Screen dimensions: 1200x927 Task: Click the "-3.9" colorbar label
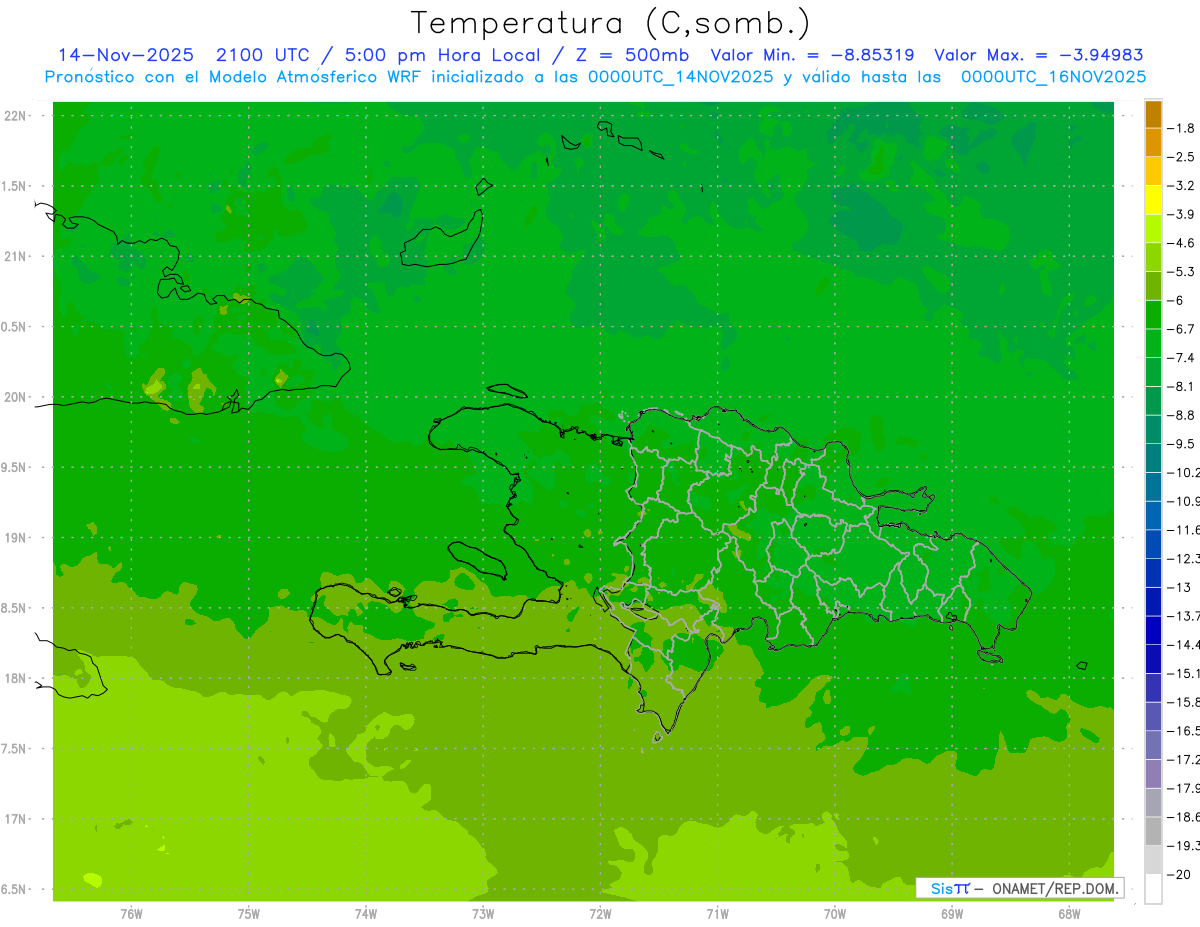1182,214
